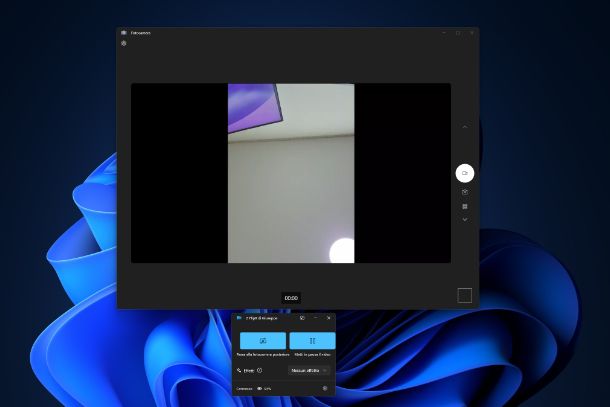Switch to rear camera blue button
The image size is (610, 407).
coord(263,341)
